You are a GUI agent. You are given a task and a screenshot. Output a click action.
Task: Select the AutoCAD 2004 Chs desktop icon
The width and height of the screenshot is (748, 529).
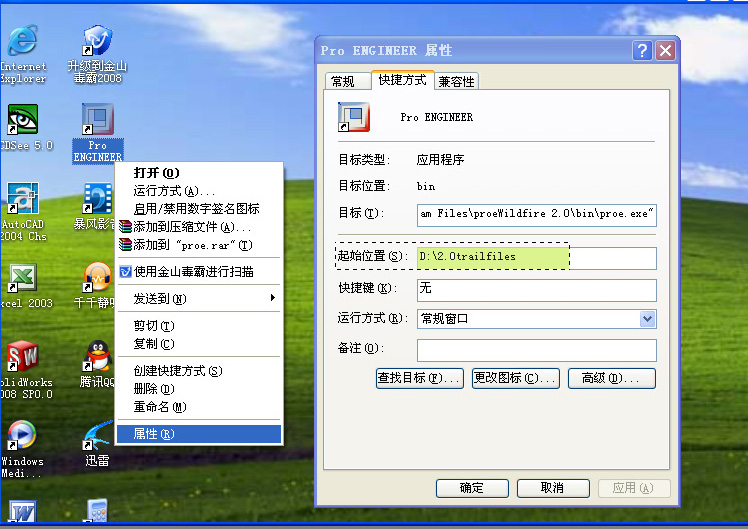pos(22,198)
